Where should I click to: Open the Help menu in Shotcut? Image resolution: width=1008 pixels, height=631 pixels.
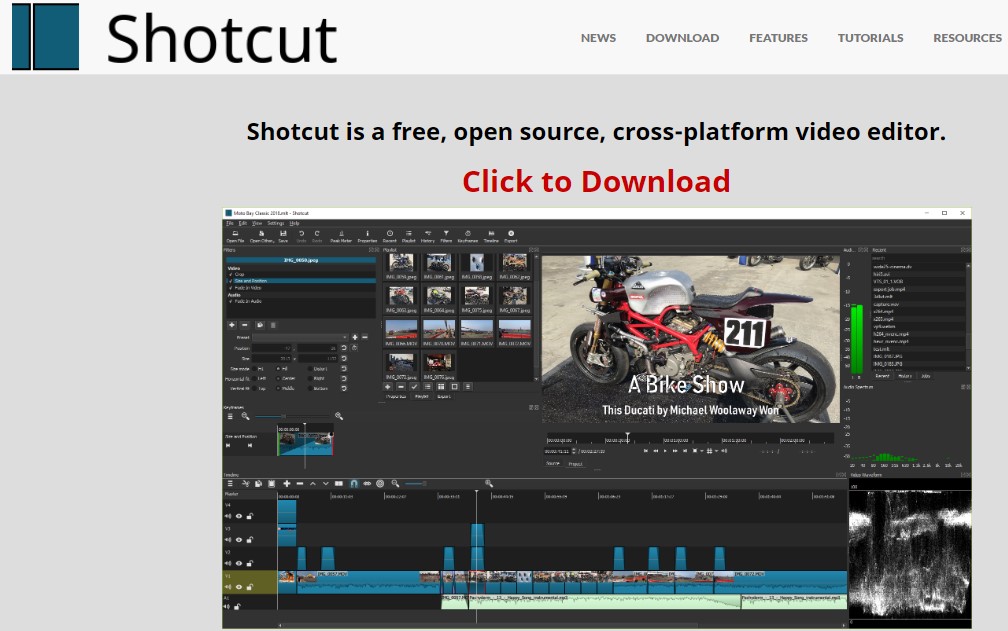294,223
